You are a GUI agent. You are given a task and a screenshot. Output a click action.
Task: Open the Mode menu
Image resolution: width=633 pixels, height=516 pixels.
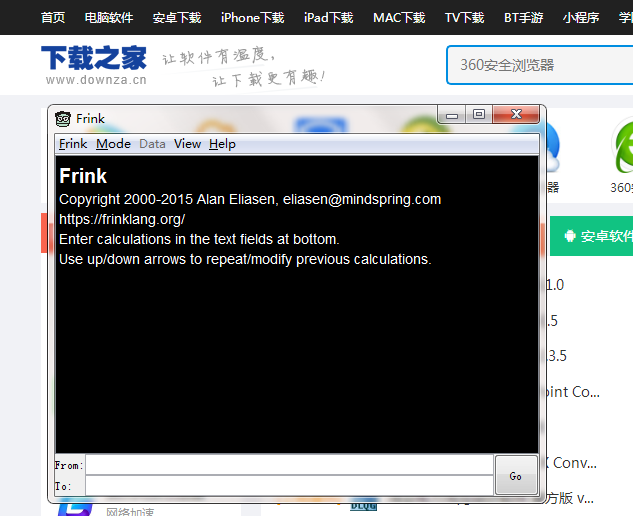tap(113, 144)
